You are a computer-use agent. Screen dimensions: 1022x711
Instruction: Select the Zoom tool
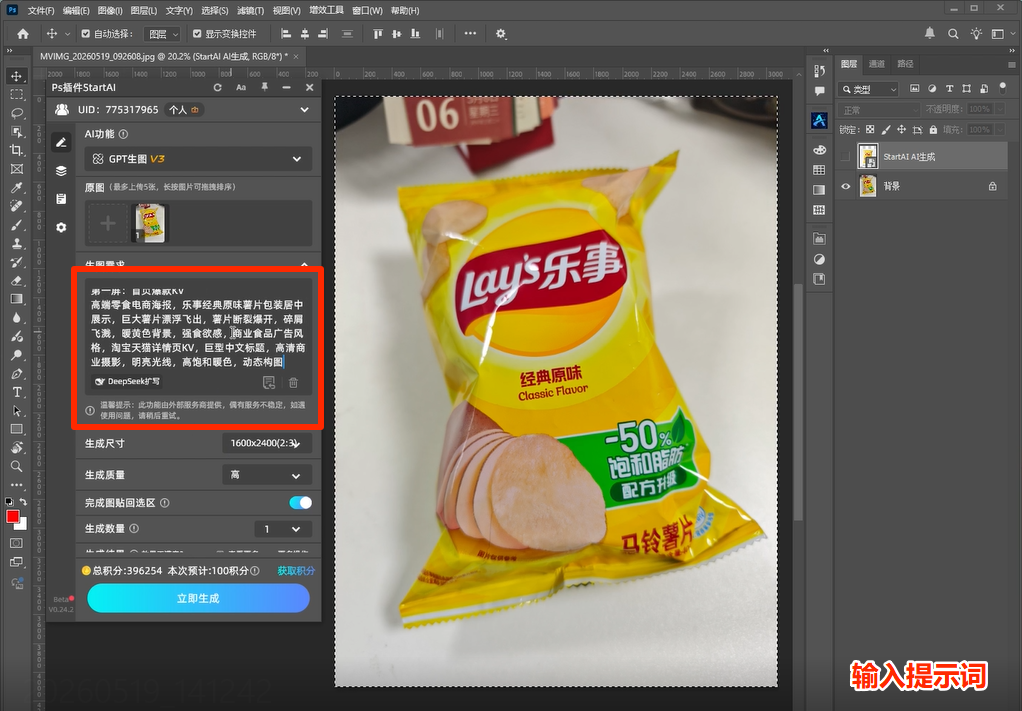[17, 467]
